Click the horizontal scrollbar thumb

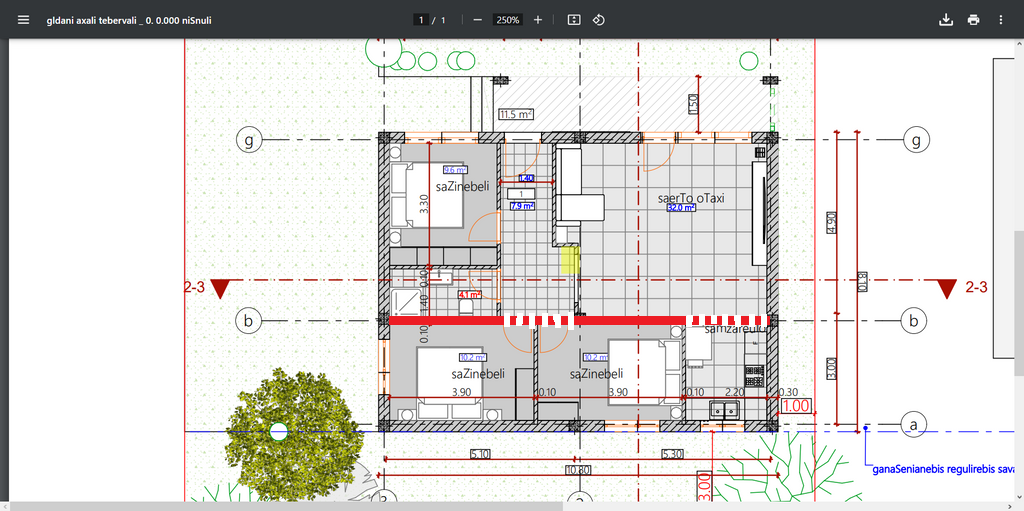[x=285, y=506]
